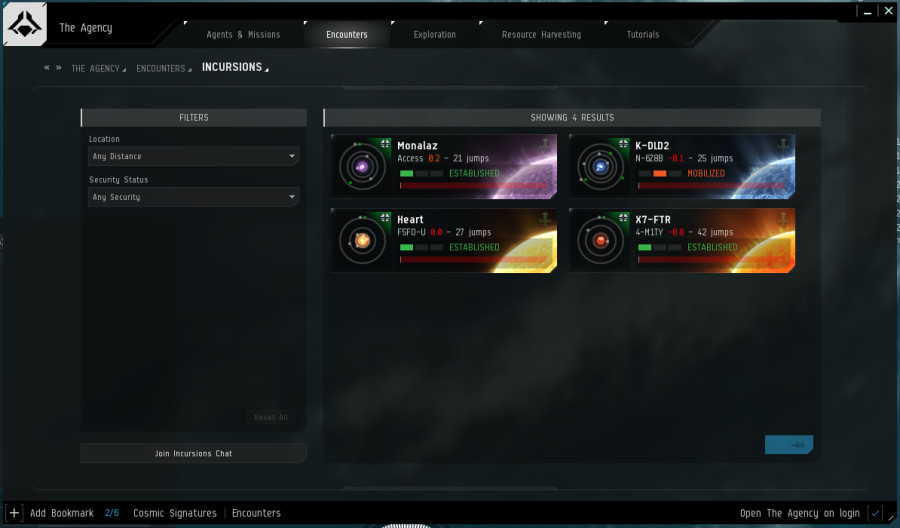Open the Encounters bookmark in bottom bar
The width and height of the screenshot is (900, 528).
pyautogui.click(x=256, y=513)
